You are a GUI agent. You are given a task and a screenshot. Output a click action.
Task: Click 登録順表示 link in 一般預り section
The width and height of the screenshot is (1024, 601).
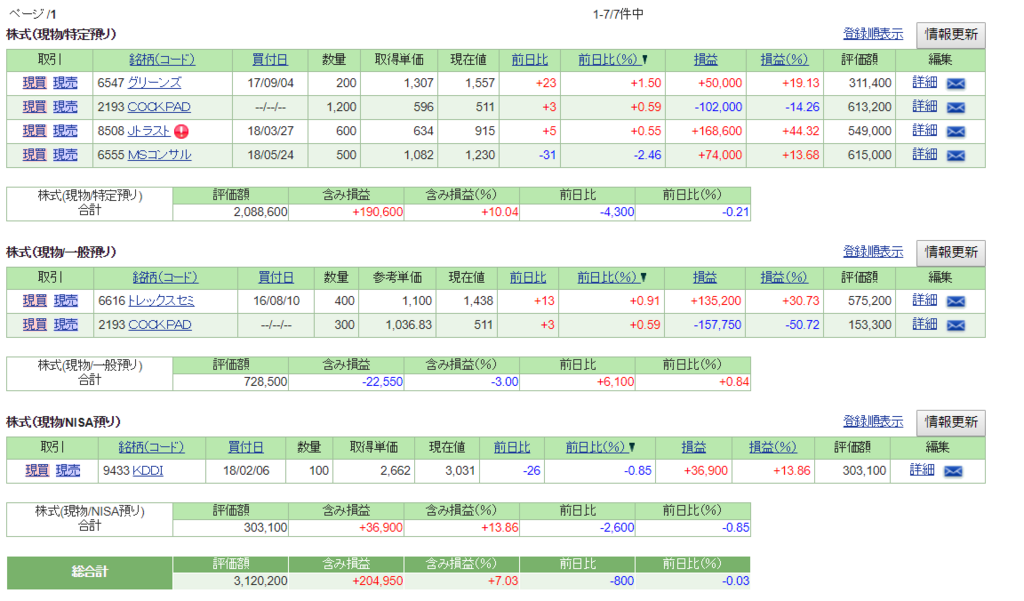click(x=873, y=252)
